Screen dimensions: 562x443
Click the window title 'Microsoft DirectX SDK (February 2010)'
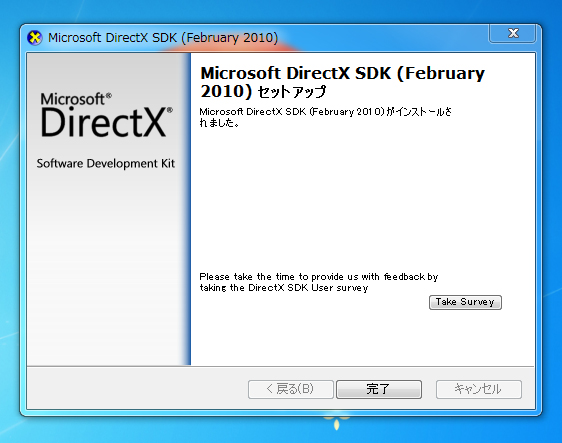point(163,38)
